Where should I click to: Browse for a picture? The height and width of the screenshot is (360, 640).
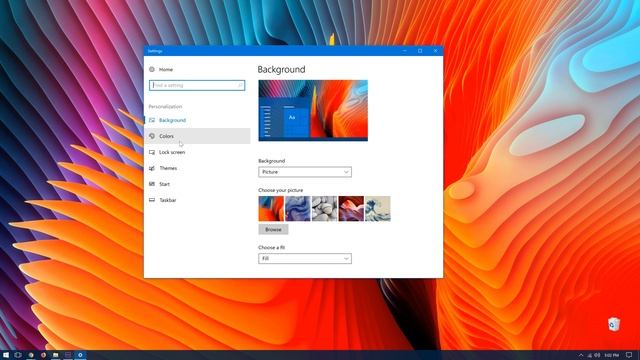pyautogui.click(x=273, y=229)
